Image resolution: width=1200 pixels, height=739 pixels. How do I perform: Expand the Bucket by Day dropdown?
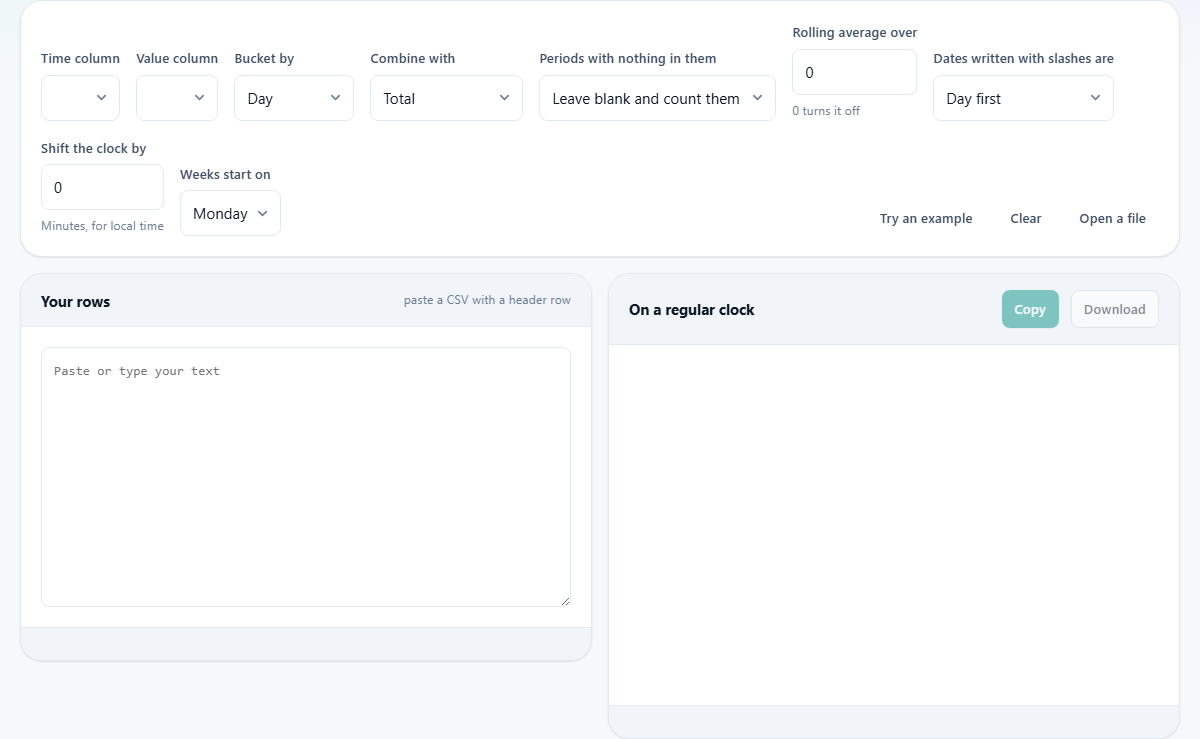coord(294,98)
